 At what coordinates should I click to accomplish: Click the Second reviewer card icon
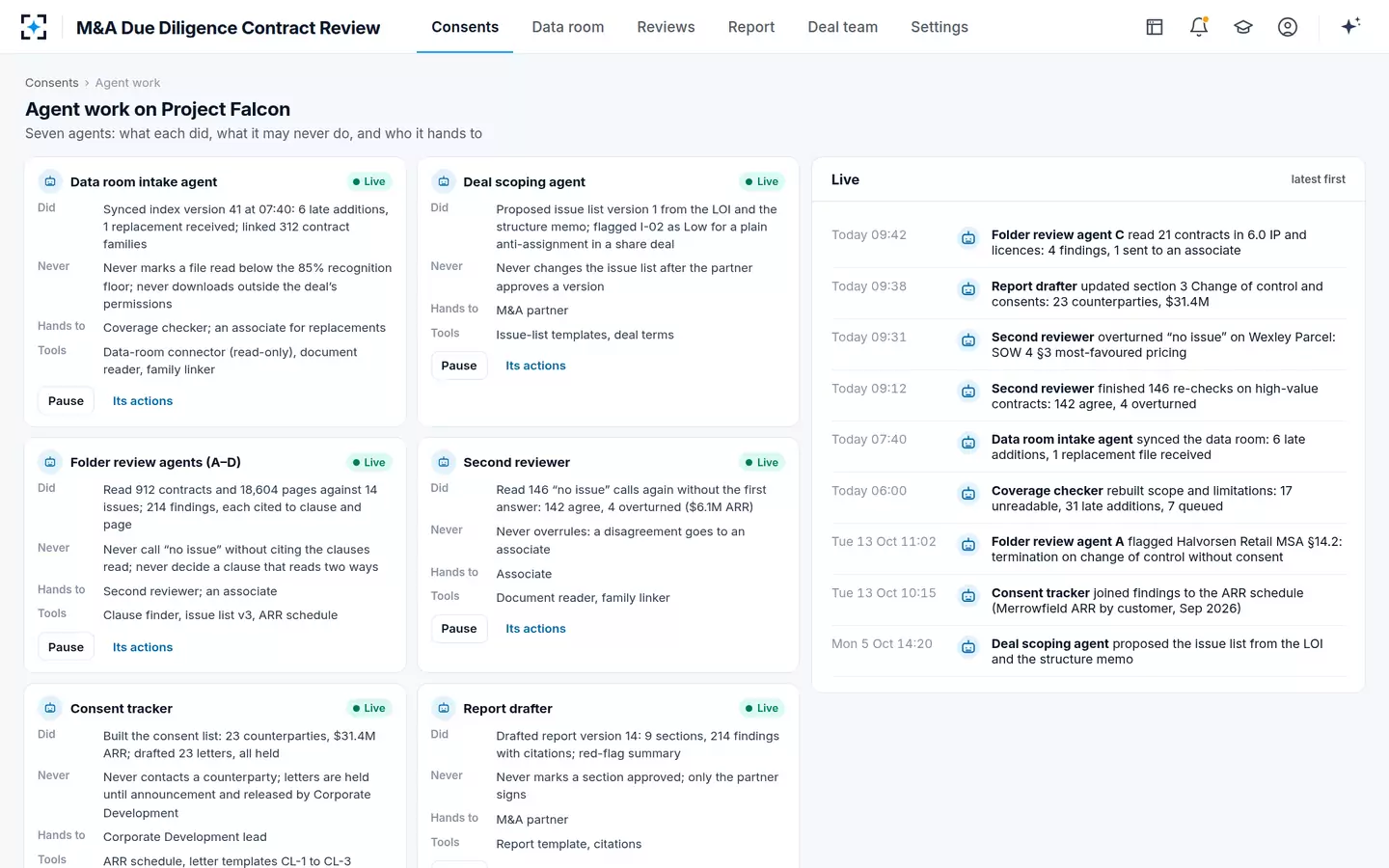444,462
